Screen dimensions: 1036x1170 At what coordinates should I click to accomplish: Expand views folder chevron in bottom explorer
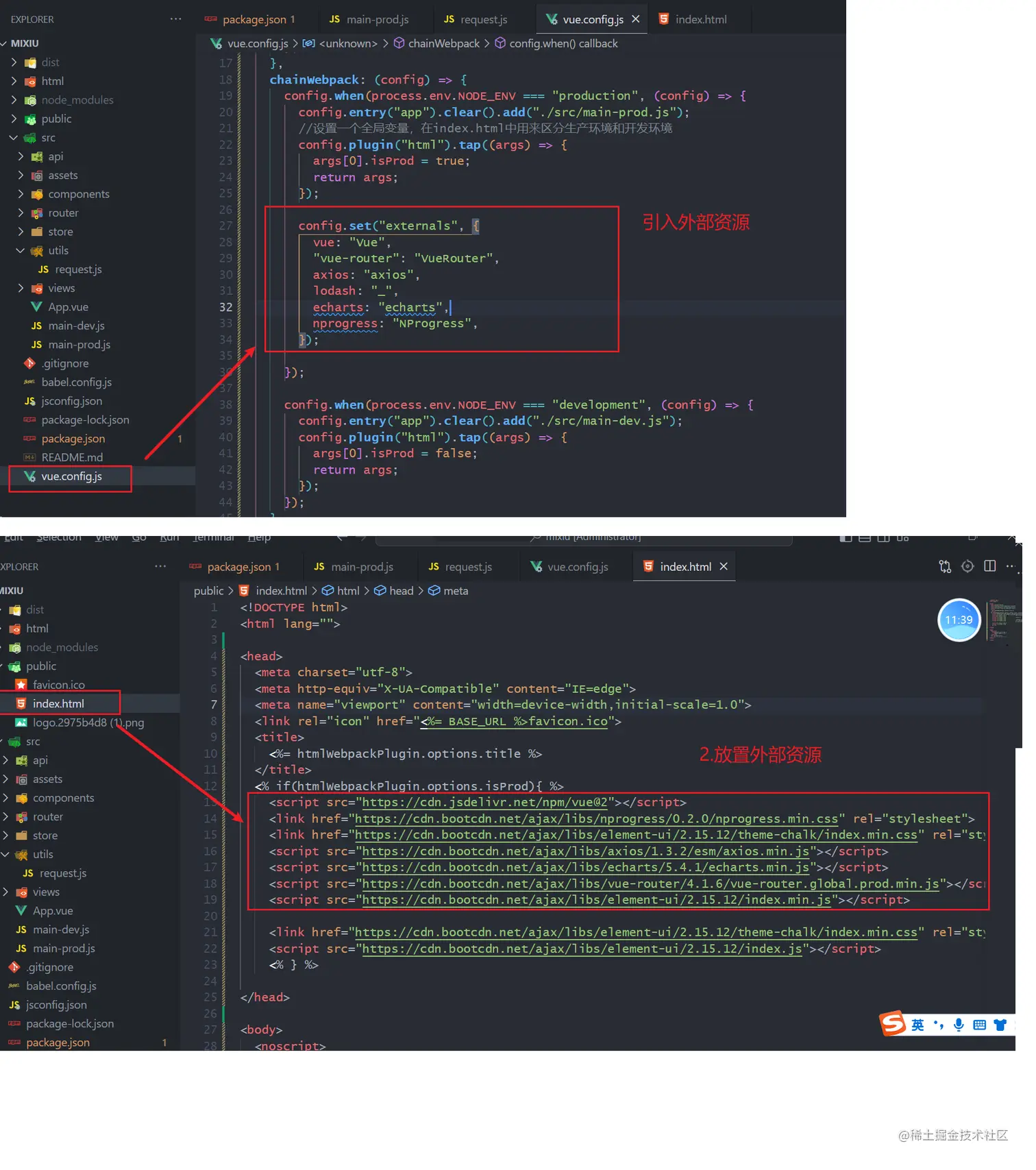pyautogui.click(x=5, y=892)
